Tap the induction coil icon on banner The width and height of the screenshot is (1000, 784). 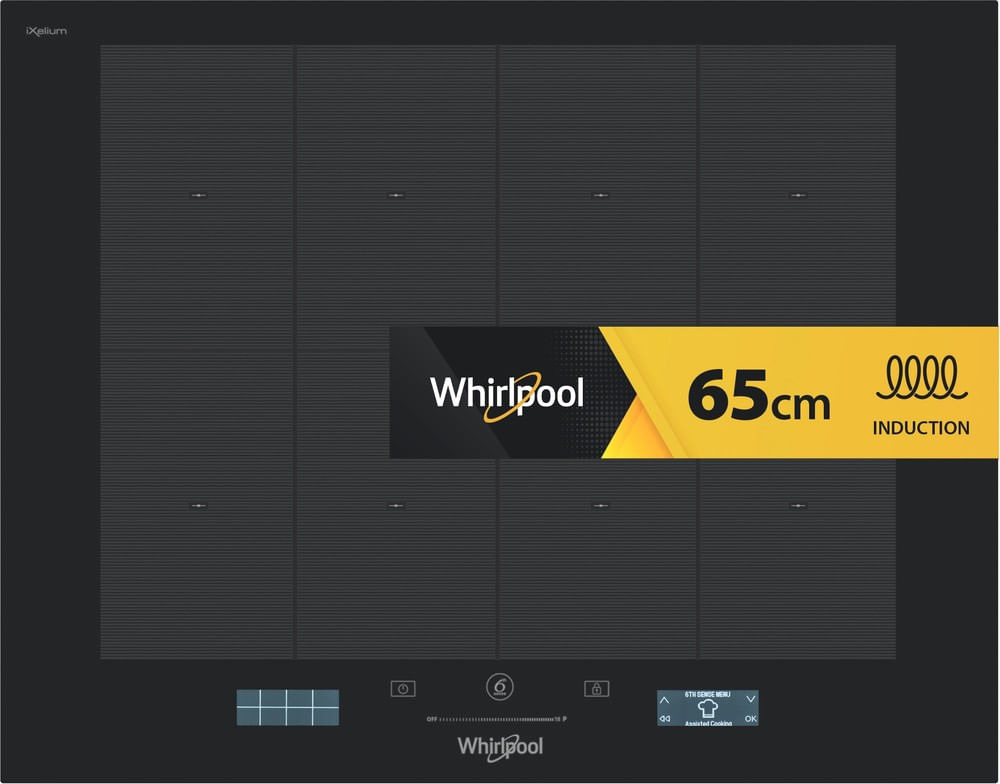coord(922,377)
